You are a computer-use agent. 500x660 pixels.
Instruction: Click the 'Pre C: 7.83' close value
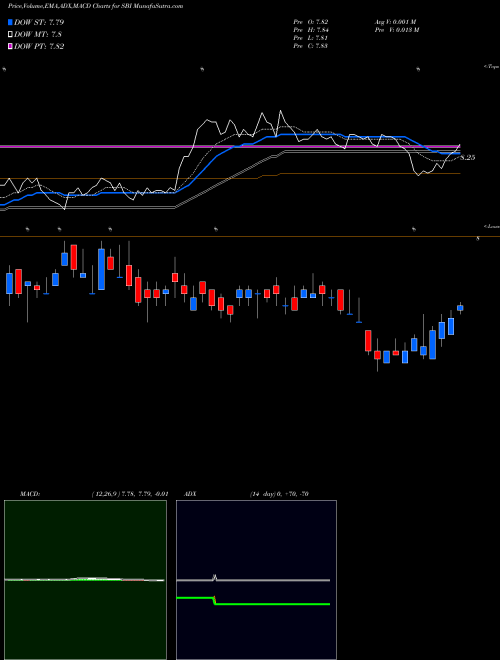click(x=311, y=46)
